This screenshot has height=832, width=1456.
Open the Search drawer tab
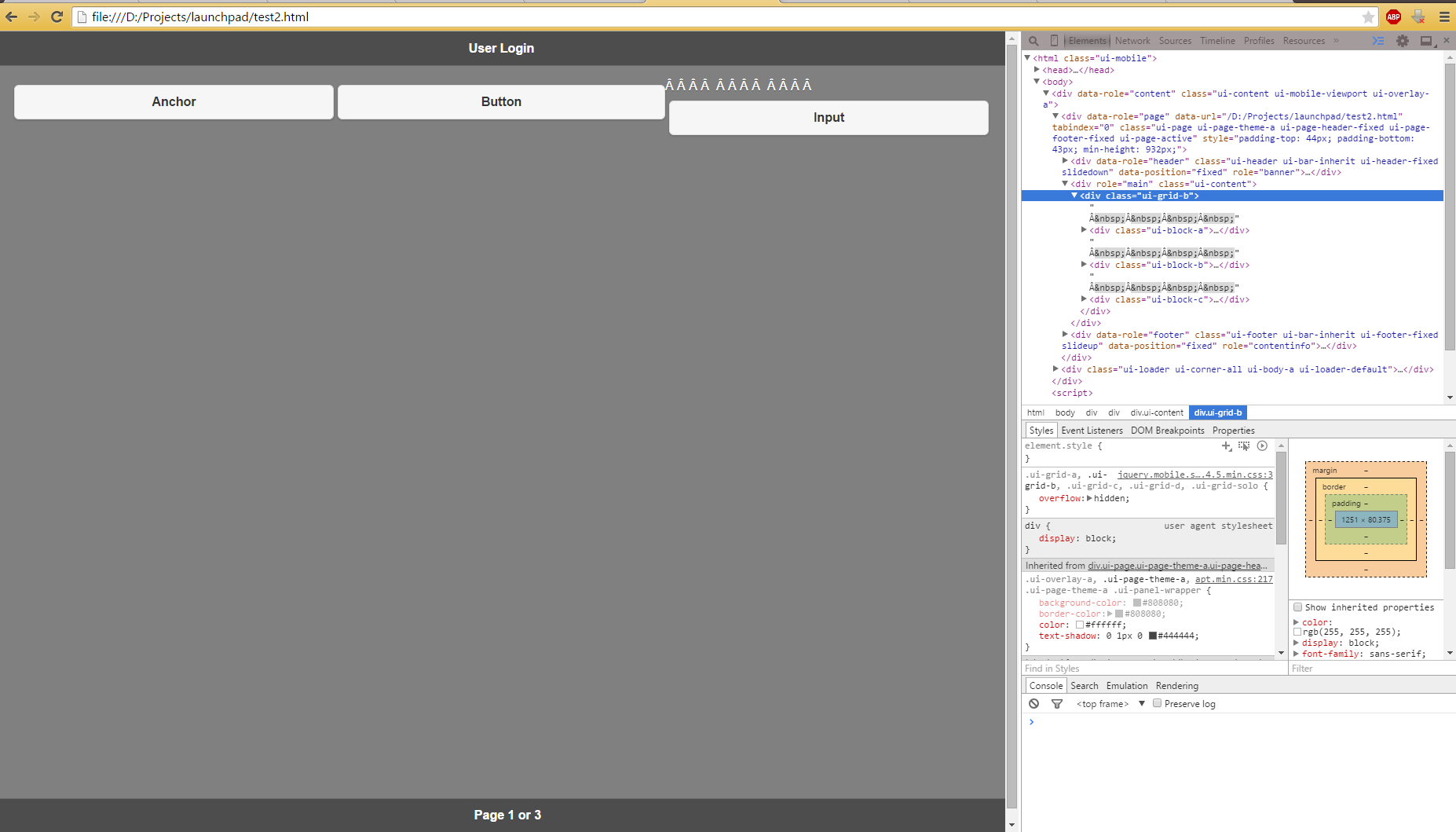(x=1085, y=686)
